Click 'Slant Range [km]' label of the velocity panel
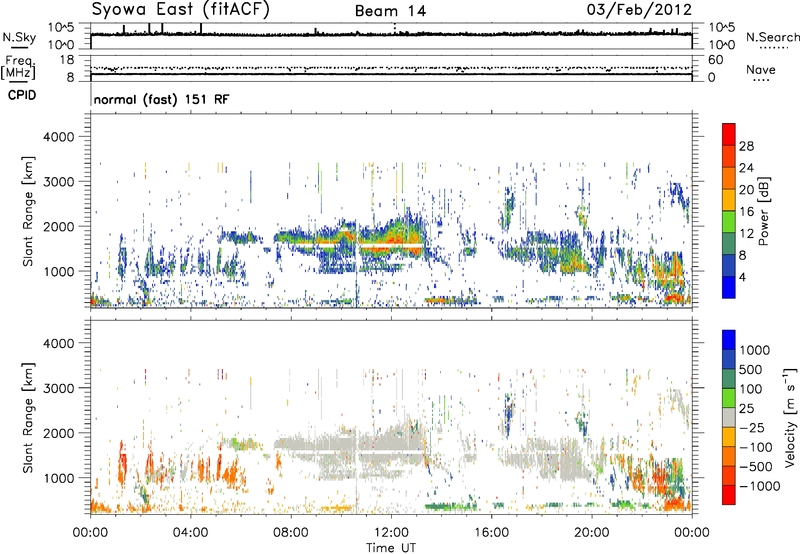800x554 pixels. (x=28, y=417)
